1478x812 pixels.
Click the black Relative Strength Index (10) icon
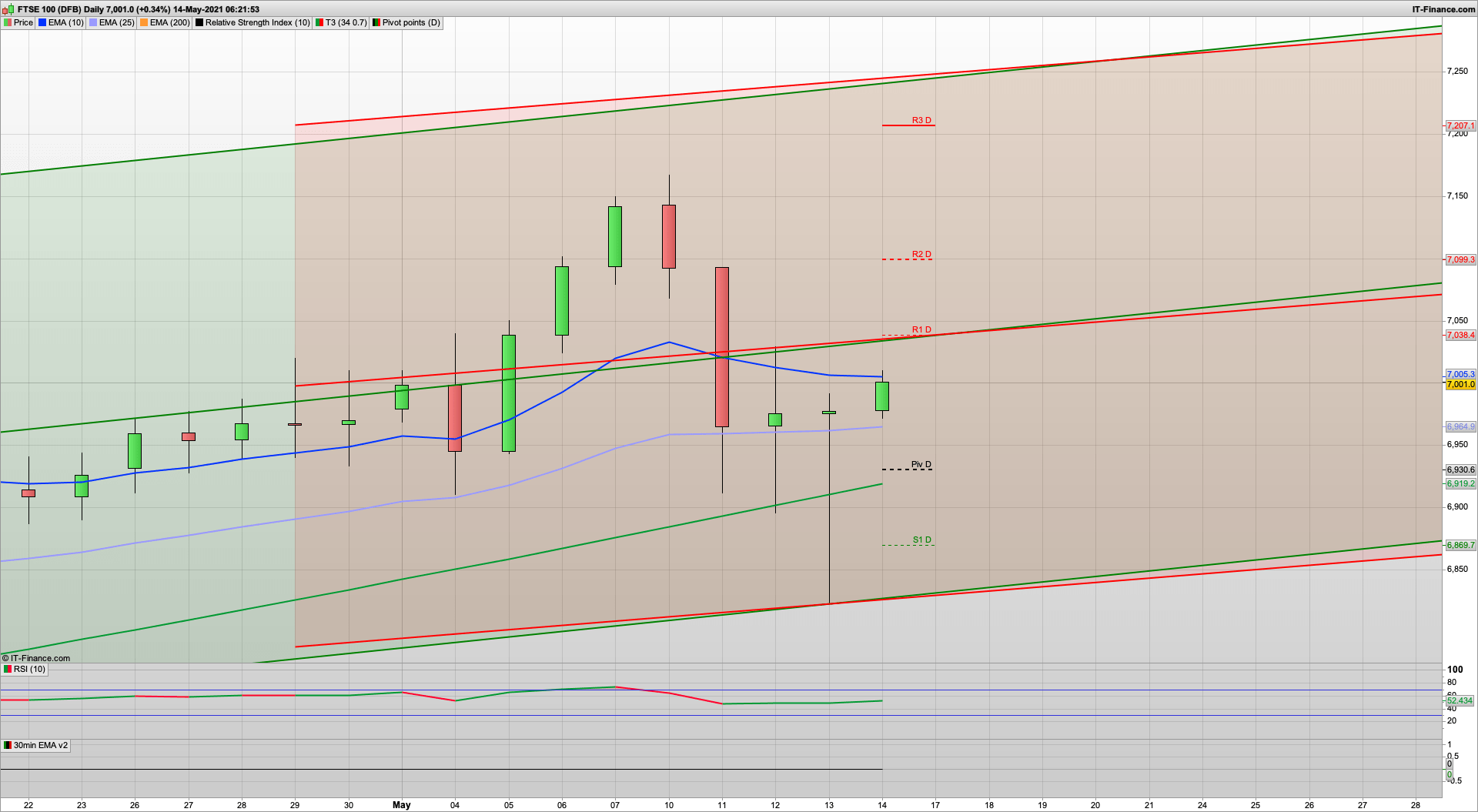199,22
